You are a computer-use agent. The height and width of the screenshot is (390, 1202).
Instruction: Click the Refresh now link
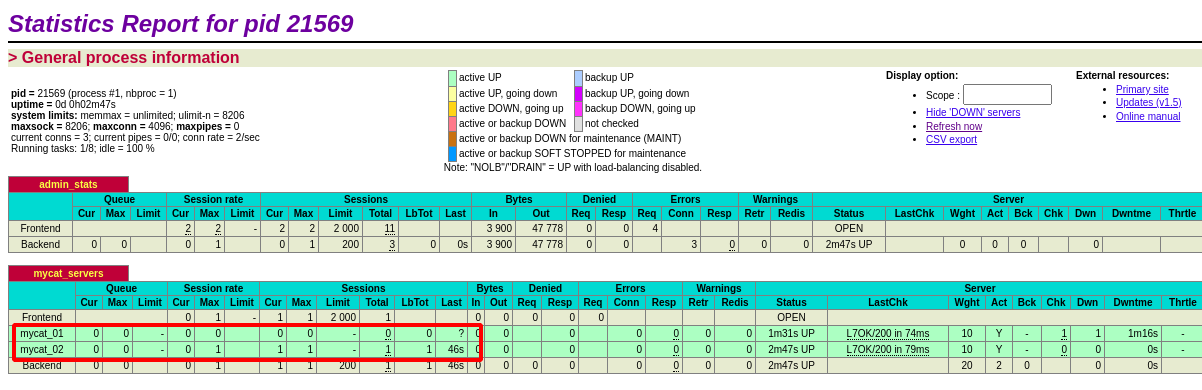click(x=954, y=126)
